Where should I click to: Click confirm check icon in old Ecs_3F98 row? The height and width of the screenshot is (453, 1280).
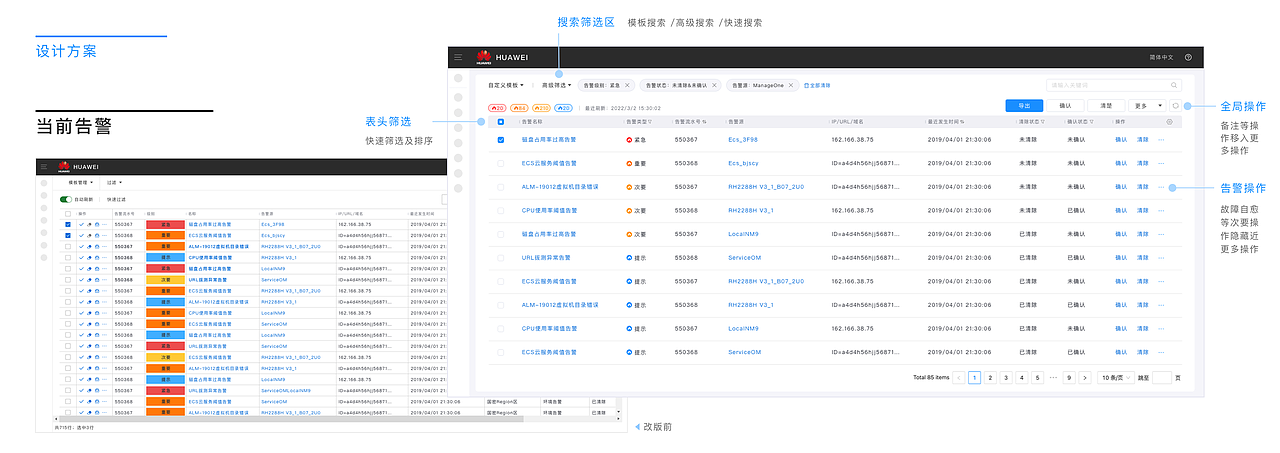[x=81, y=224]
